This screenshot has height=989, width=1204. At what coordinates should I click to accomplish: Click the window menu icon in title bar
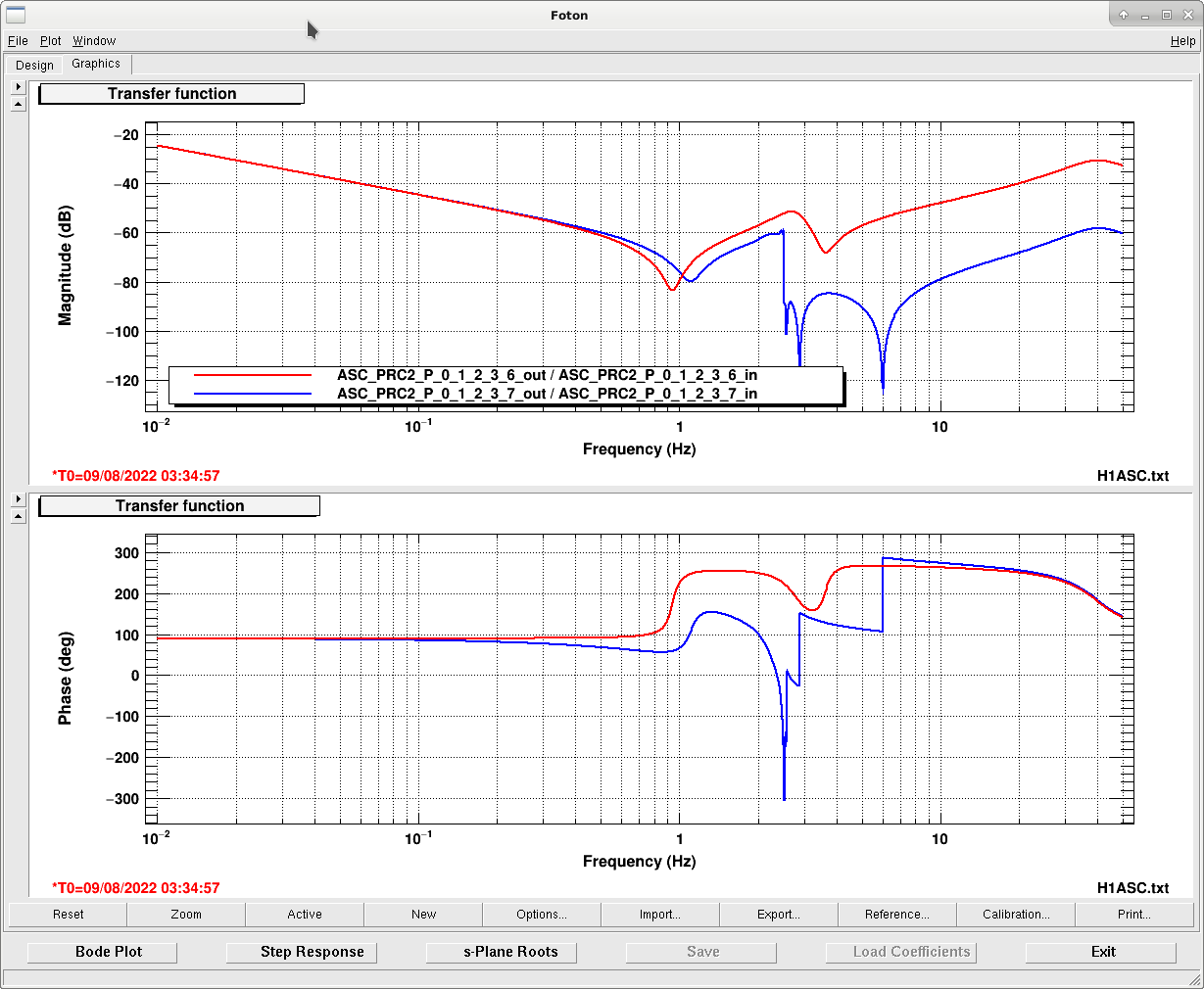point(15,15)
